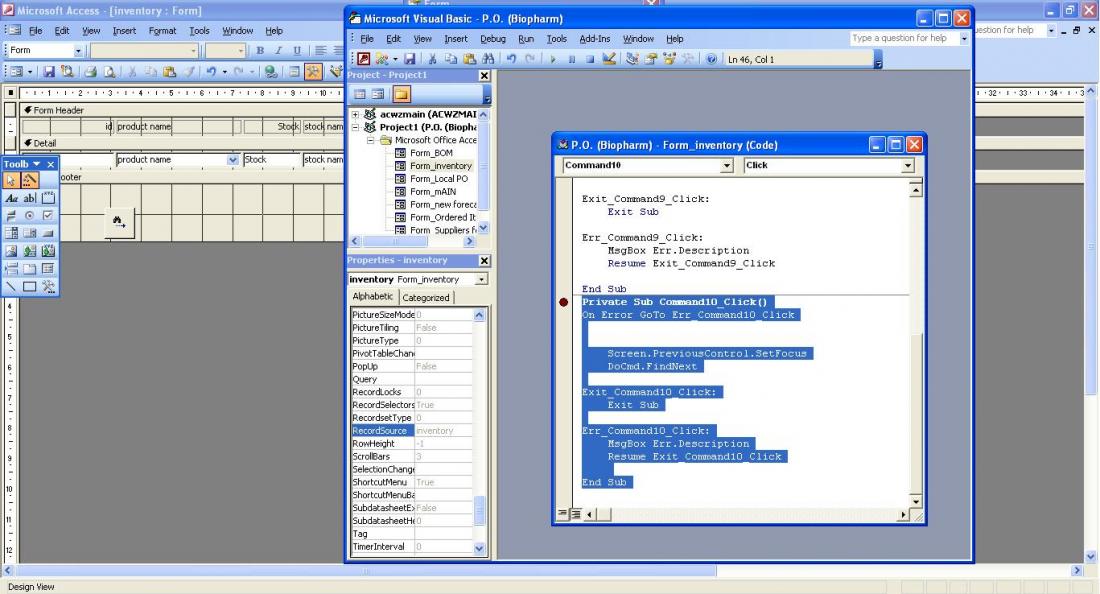The image size is (1100, 594).
Task: Select the Option Group tool in toolbox
Action: [x=48, y=198]
